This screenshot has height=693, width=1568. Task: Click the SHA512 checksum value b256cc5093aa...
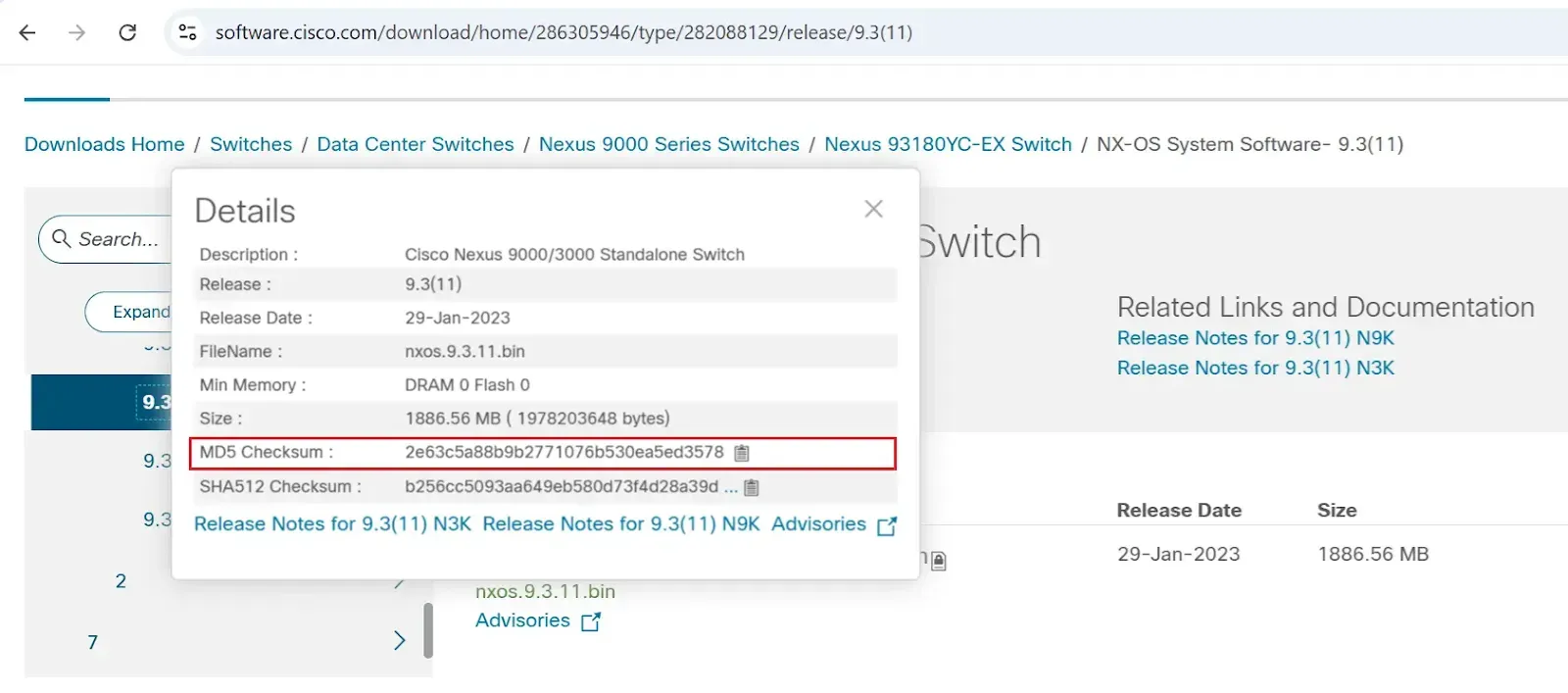tap(562, 487)
